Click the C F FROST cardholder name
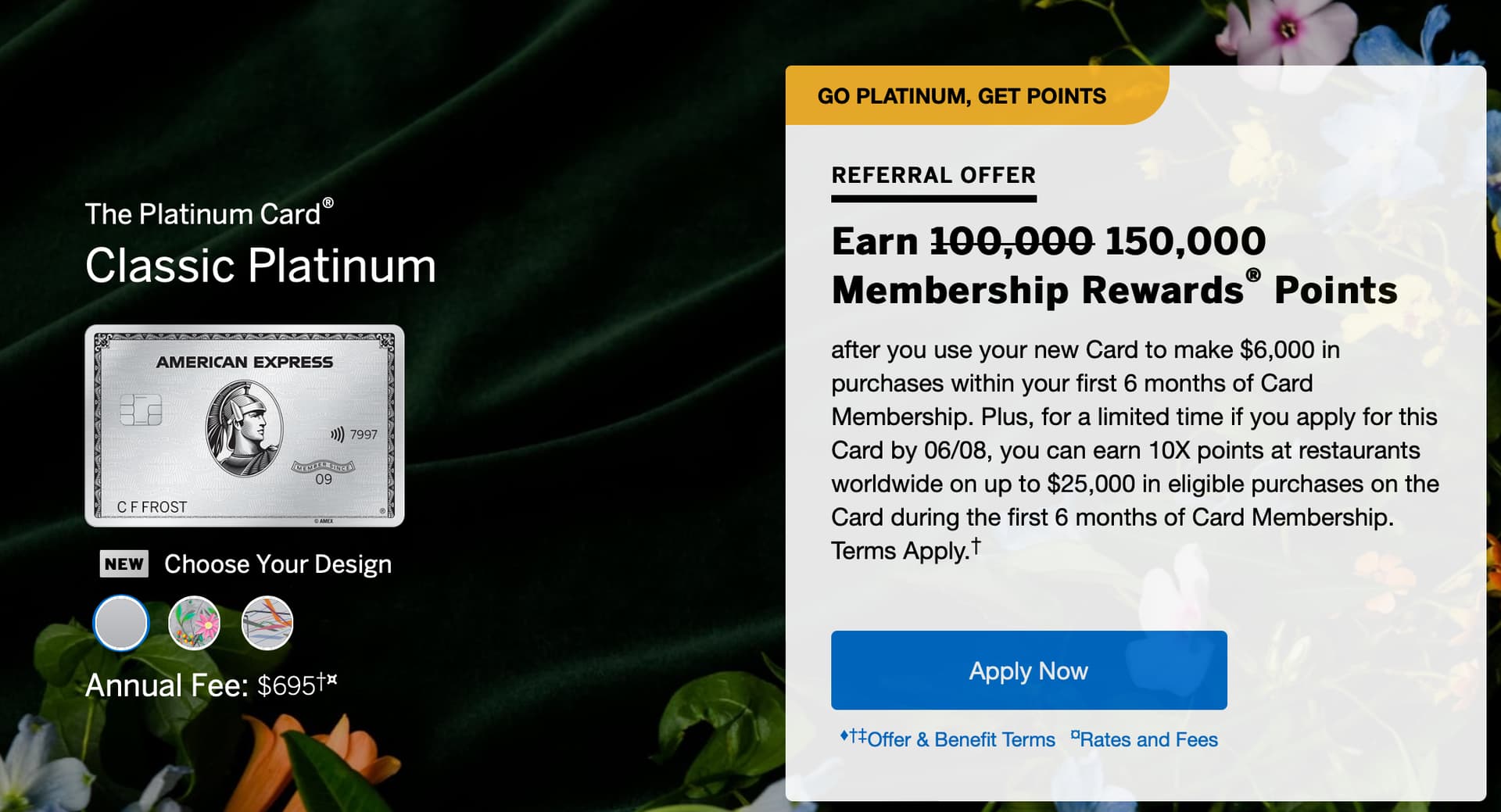Image resolution: width=1501 pixels, height=812 pixels. (152, 507)
